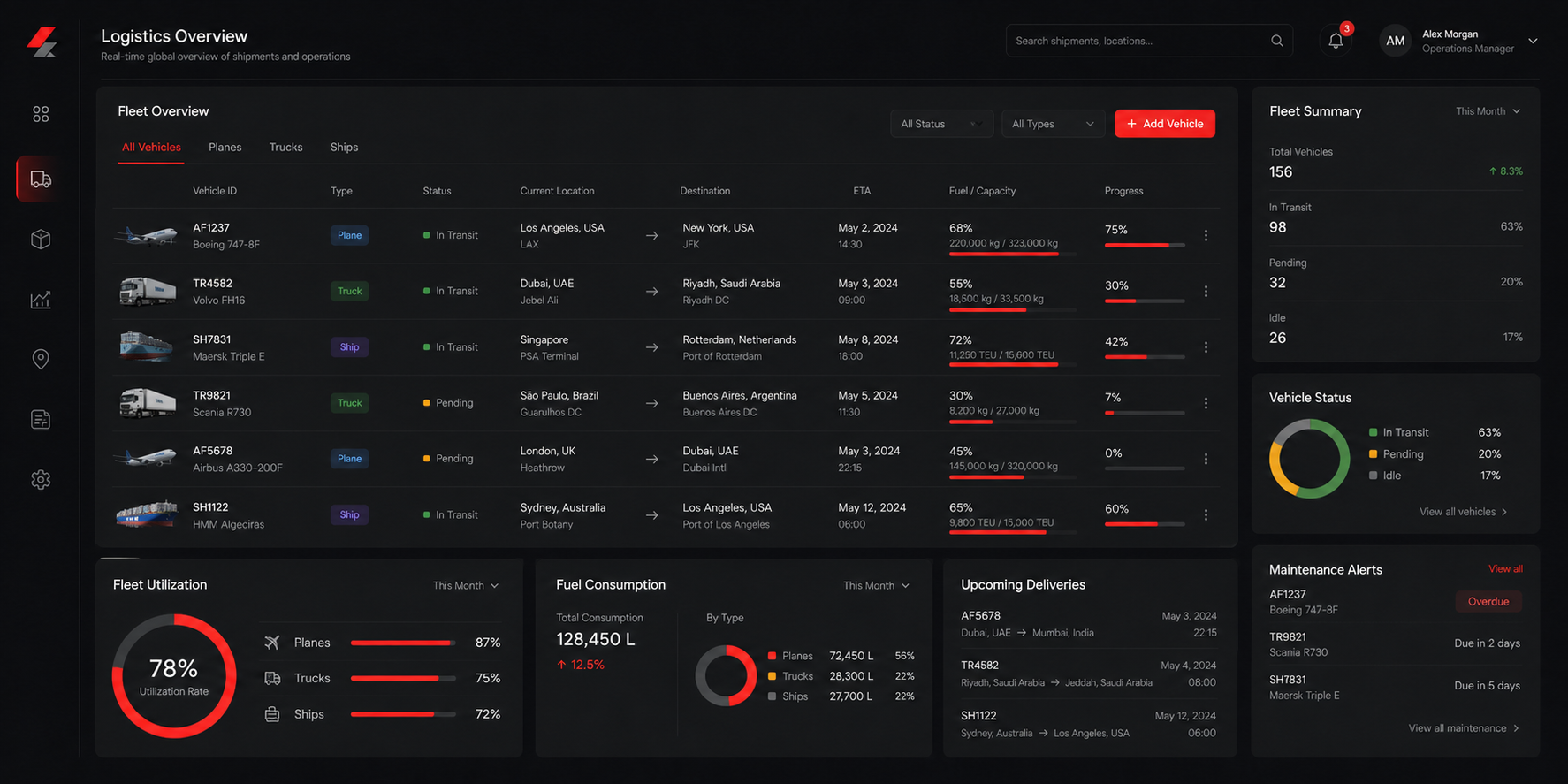This screenshot has width=1568, height=784.
Task: Sort by ETA column header
Action: (x=862, y=191)
